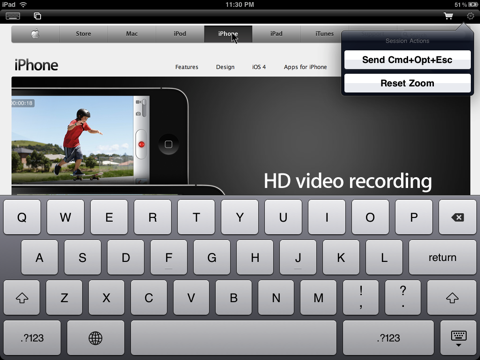Tap the W key
Screen dimensions: 480x360
point(65,217)
